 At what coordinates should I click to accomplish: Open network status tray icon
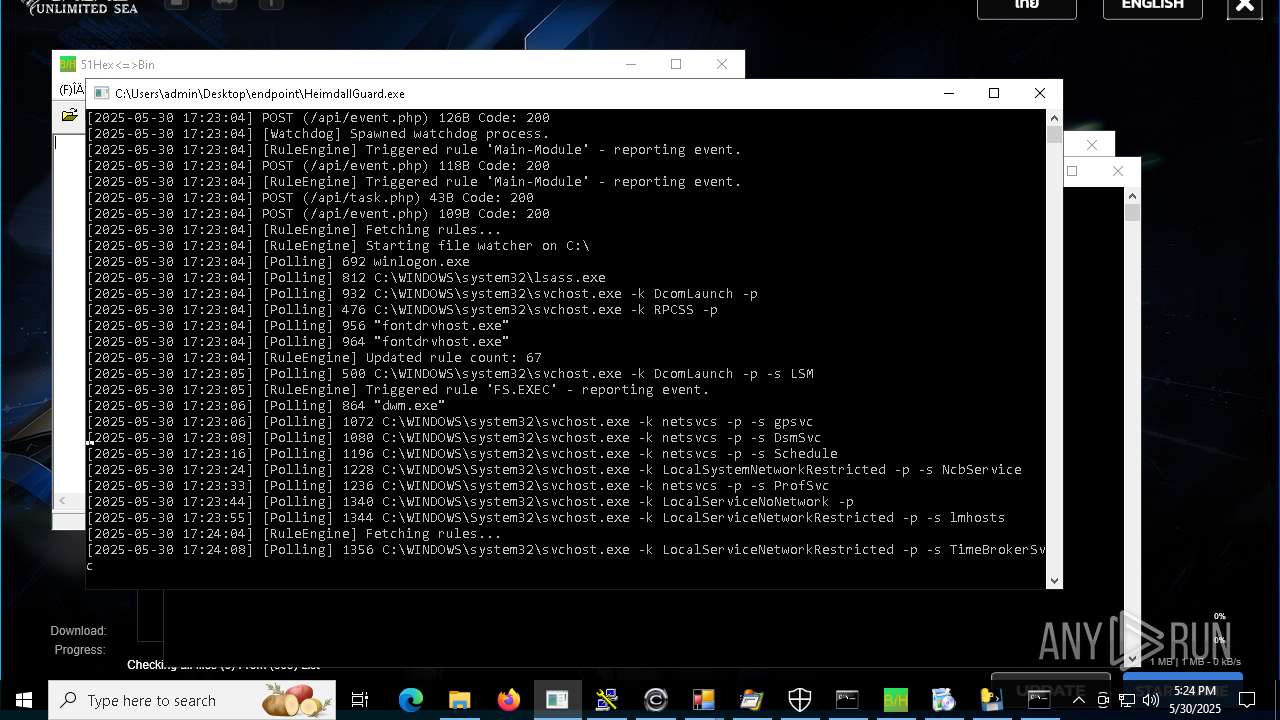point(1127,700)
